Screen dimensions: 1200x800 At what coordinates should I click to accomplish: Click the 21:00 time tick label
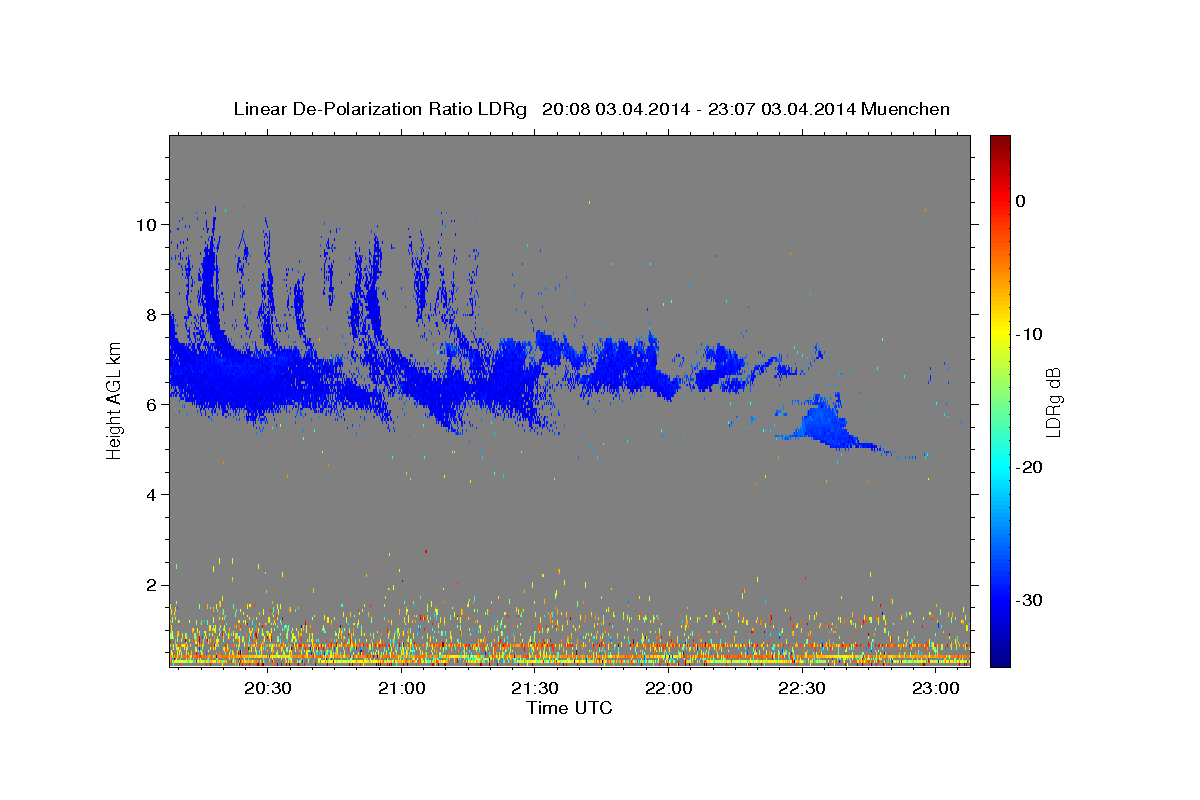[401, 688]
